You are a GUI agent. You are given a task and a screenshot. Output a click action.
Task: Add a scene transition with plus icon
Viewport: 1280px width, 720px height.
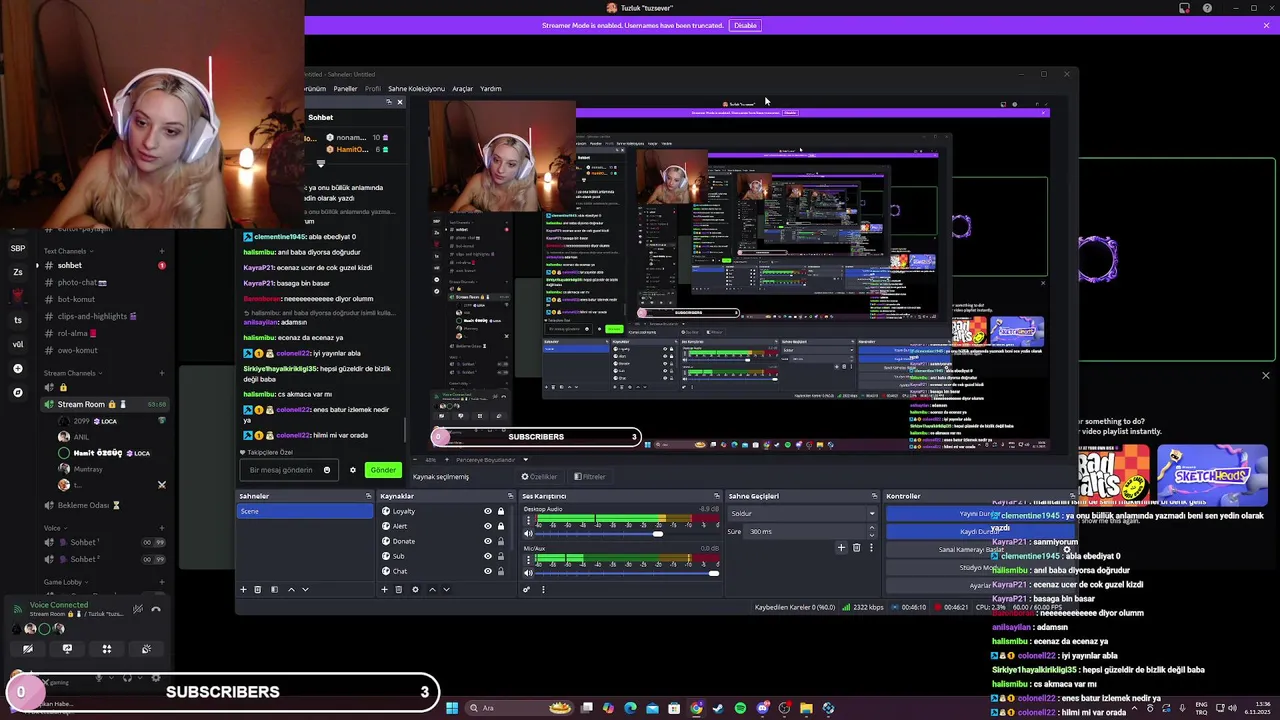(x=841, y=547)
